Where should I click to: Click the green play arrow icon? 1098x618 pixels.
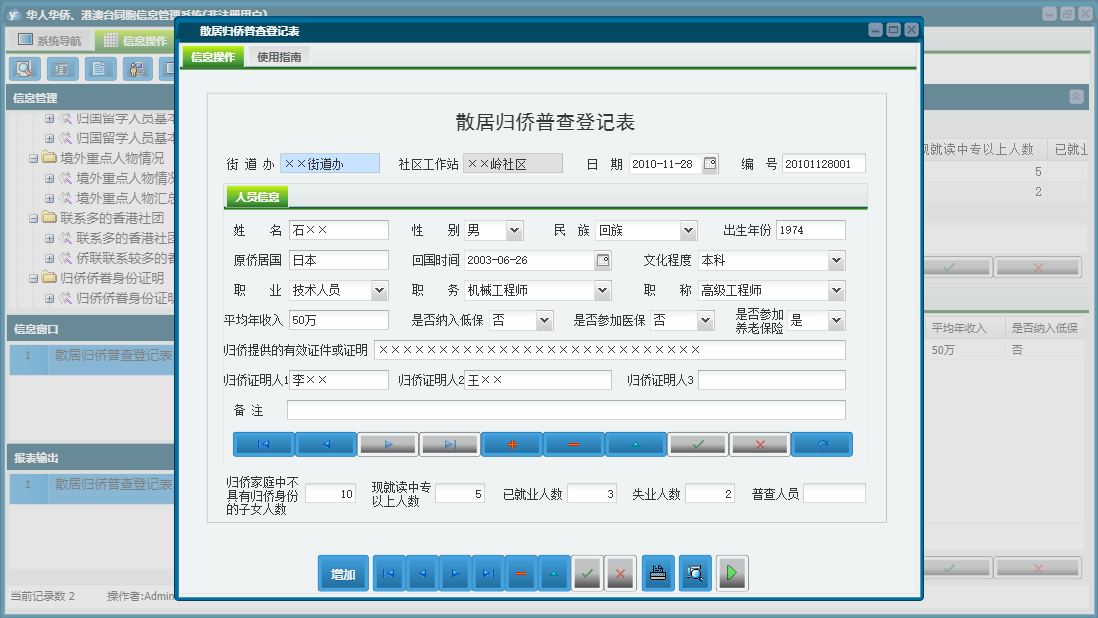point(732,573)
